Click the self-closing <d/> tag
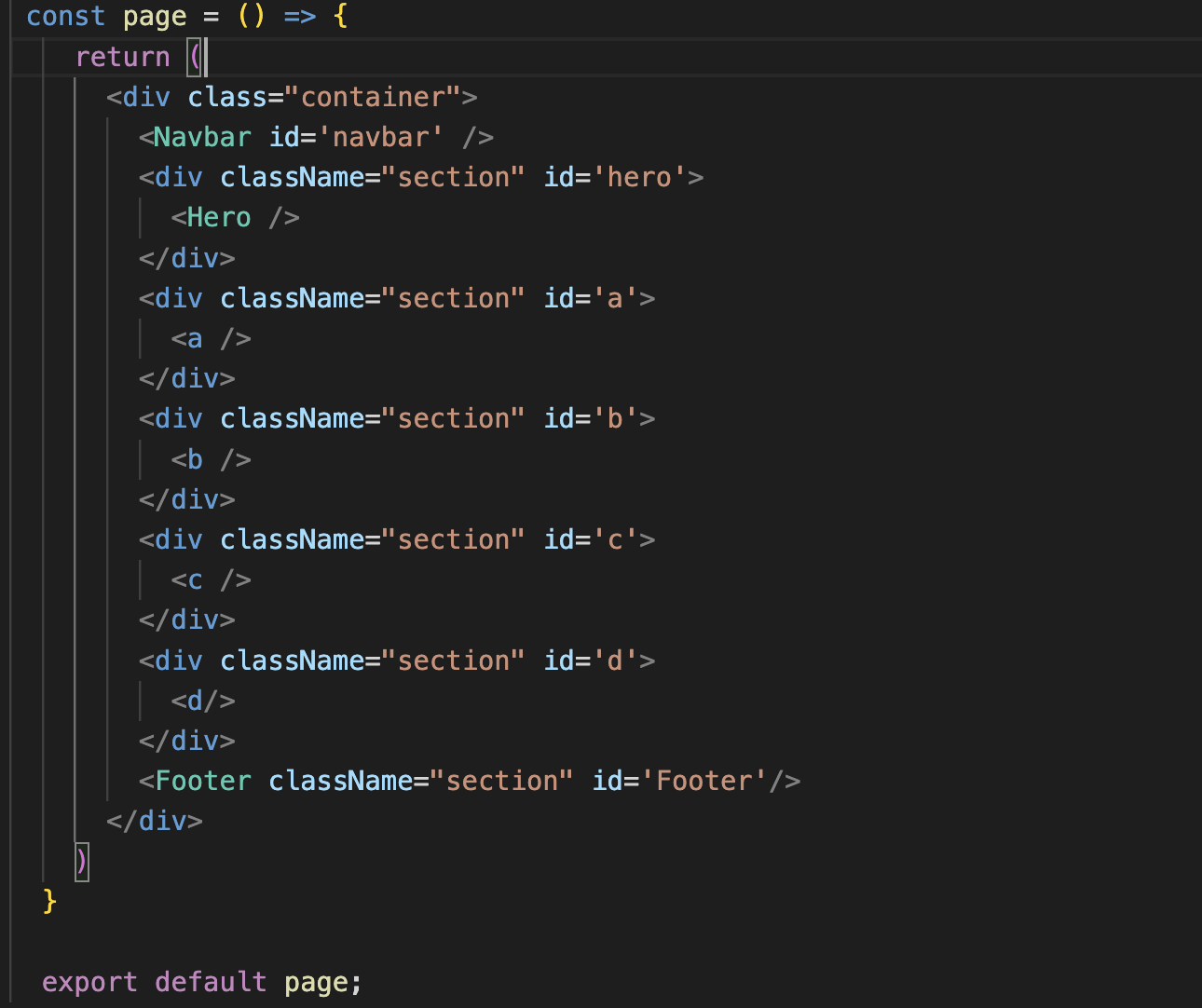 coord(203,701)
